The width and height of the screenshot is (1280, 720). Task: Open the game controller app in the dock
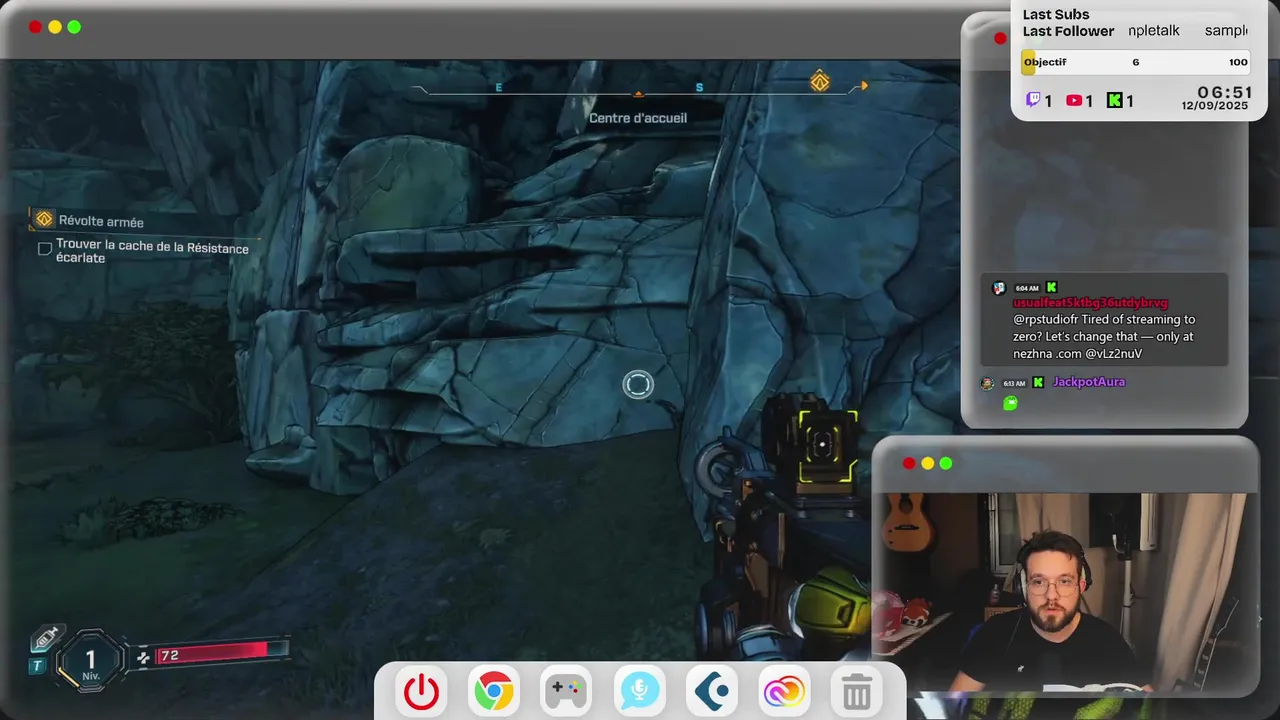pos(566,691)
